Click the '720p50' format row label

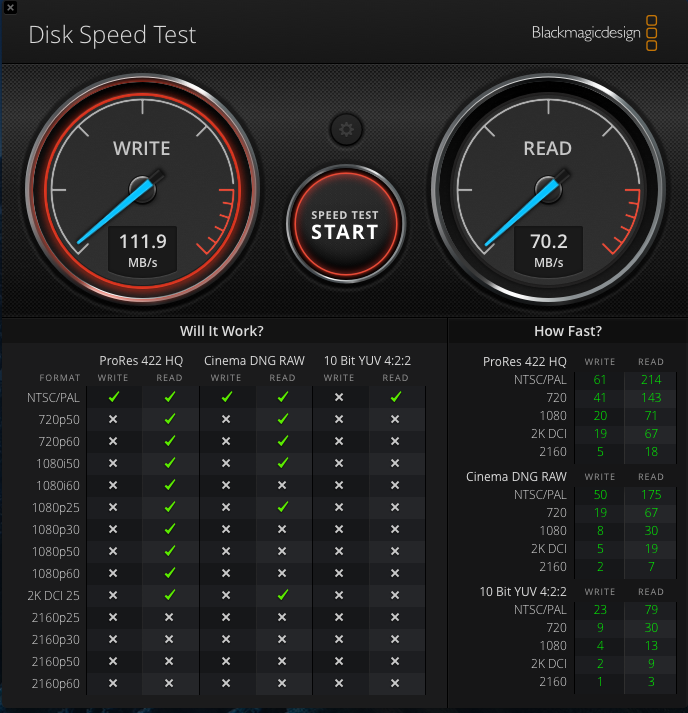(59, 420)
